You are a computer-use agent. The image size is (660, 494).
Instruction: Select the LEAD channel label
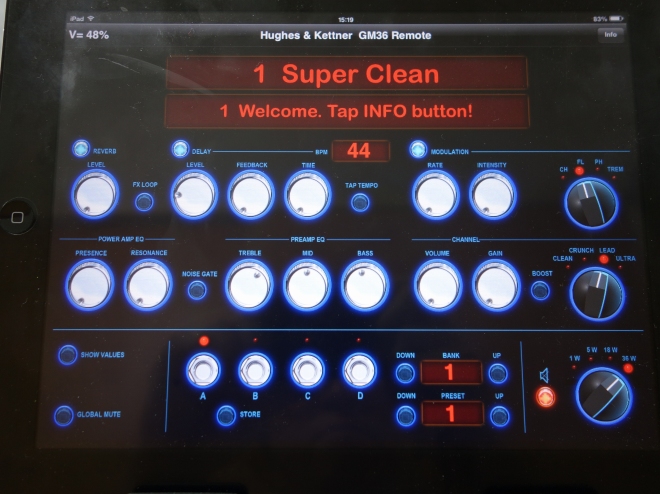pos(607,250)
